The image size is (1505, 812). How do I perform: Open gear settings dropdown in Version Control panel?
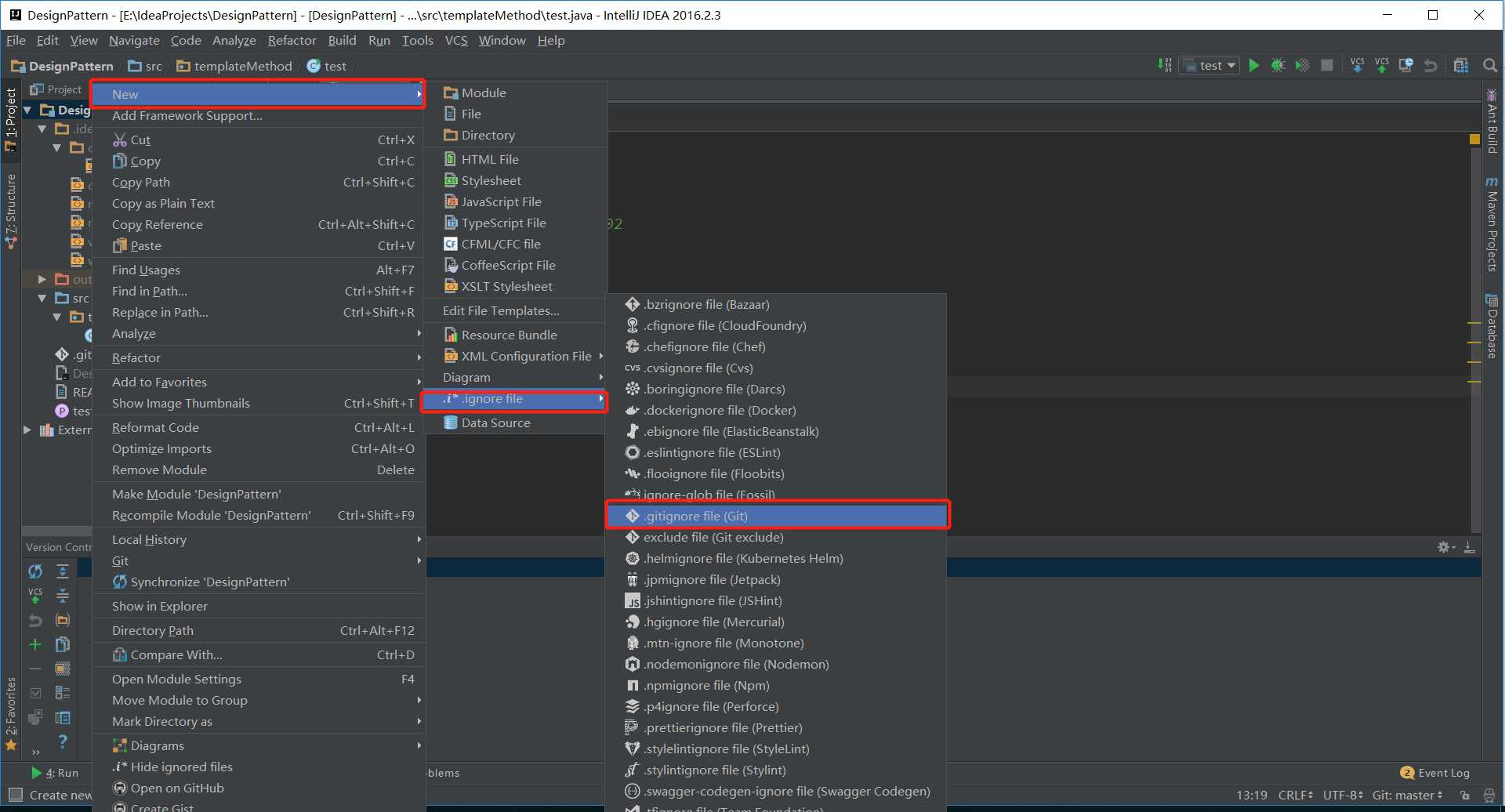tap(1445, 547)
